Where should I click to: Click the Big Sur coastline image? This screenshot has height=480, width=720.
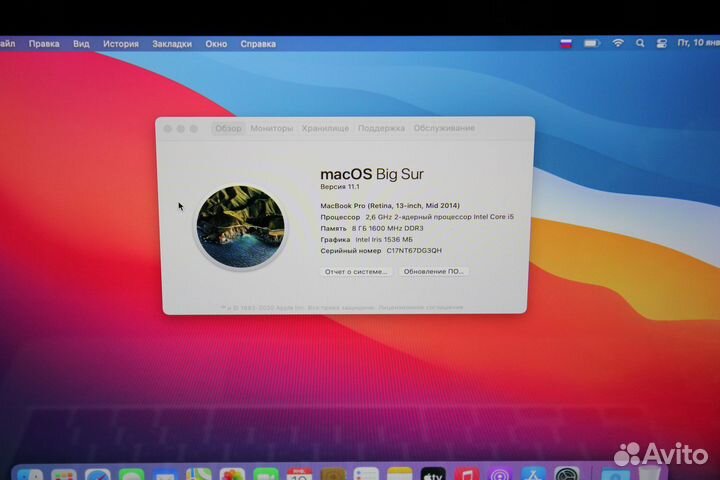pos(241,226)
